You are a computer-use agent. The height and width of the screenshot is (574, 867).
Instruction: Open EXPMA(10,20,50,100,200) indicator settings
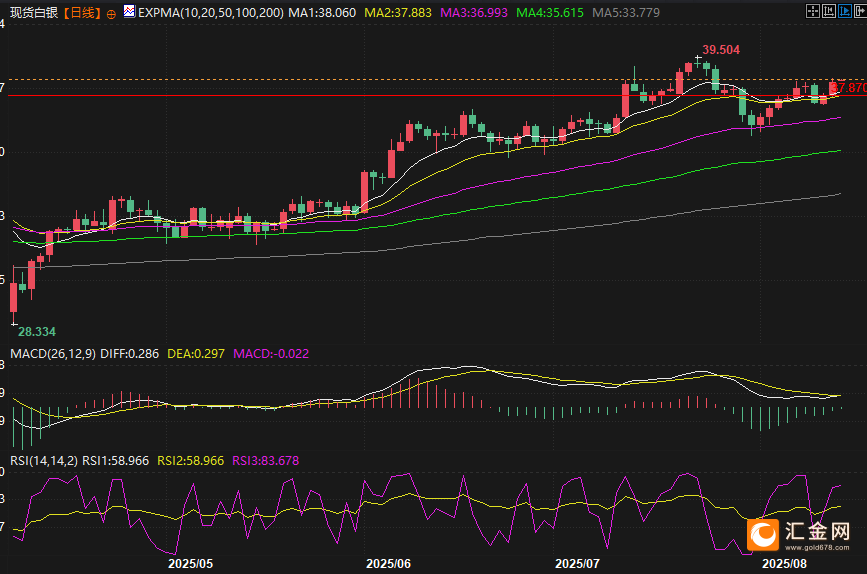click(210, 14)
